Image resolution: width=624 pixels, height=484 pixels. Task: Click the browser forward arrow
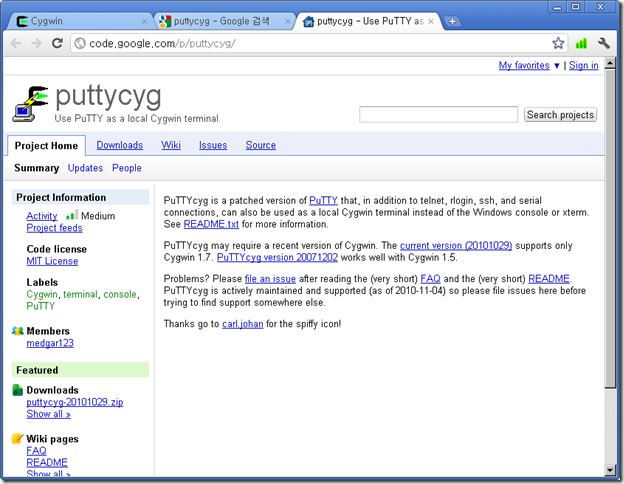pyautogui.click(x=36, y=43)
